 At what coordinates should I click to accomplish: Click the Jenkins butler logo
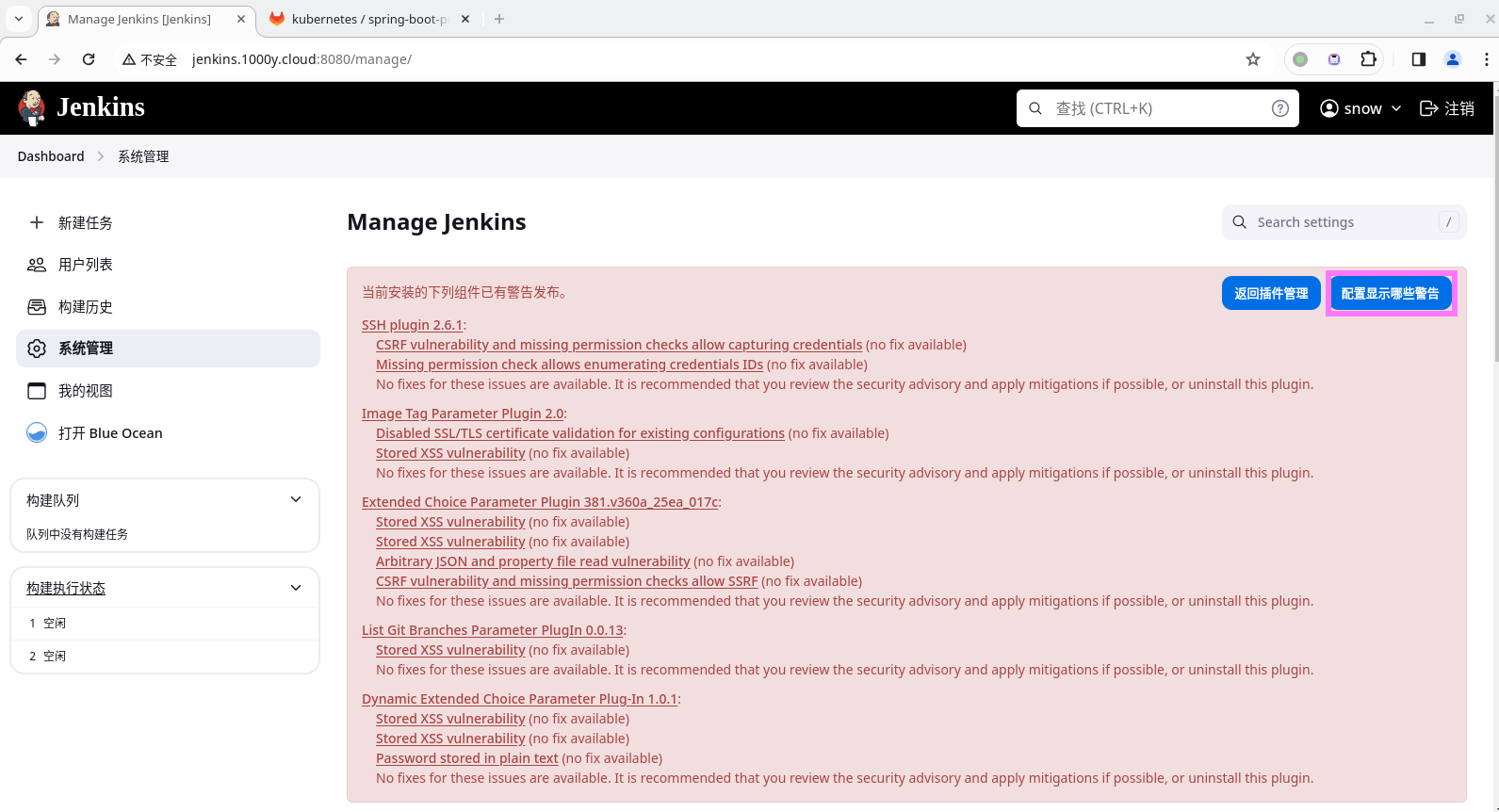[32, 107]
